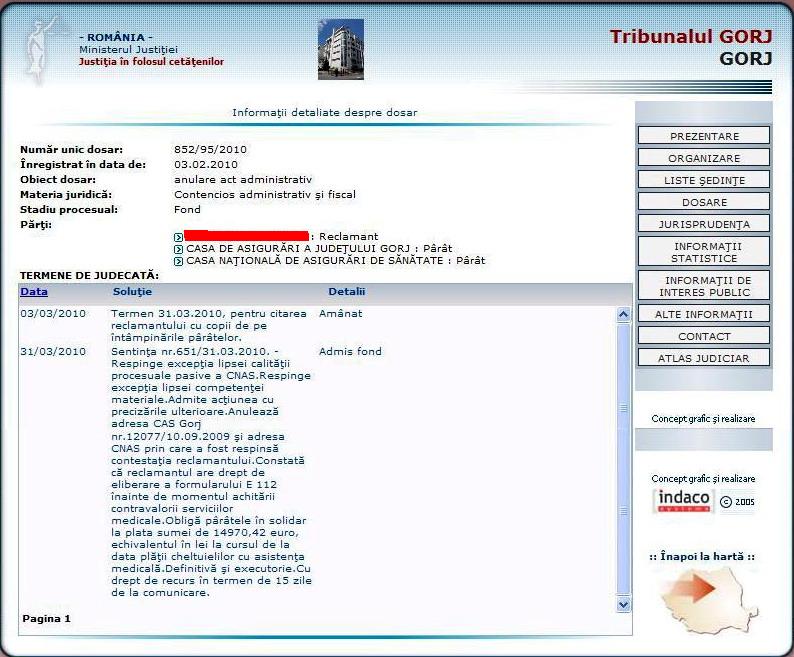The image size is (794, 657).
Task: Open INFORMAȚII STATISTICE
Action: tap(704, 252)
